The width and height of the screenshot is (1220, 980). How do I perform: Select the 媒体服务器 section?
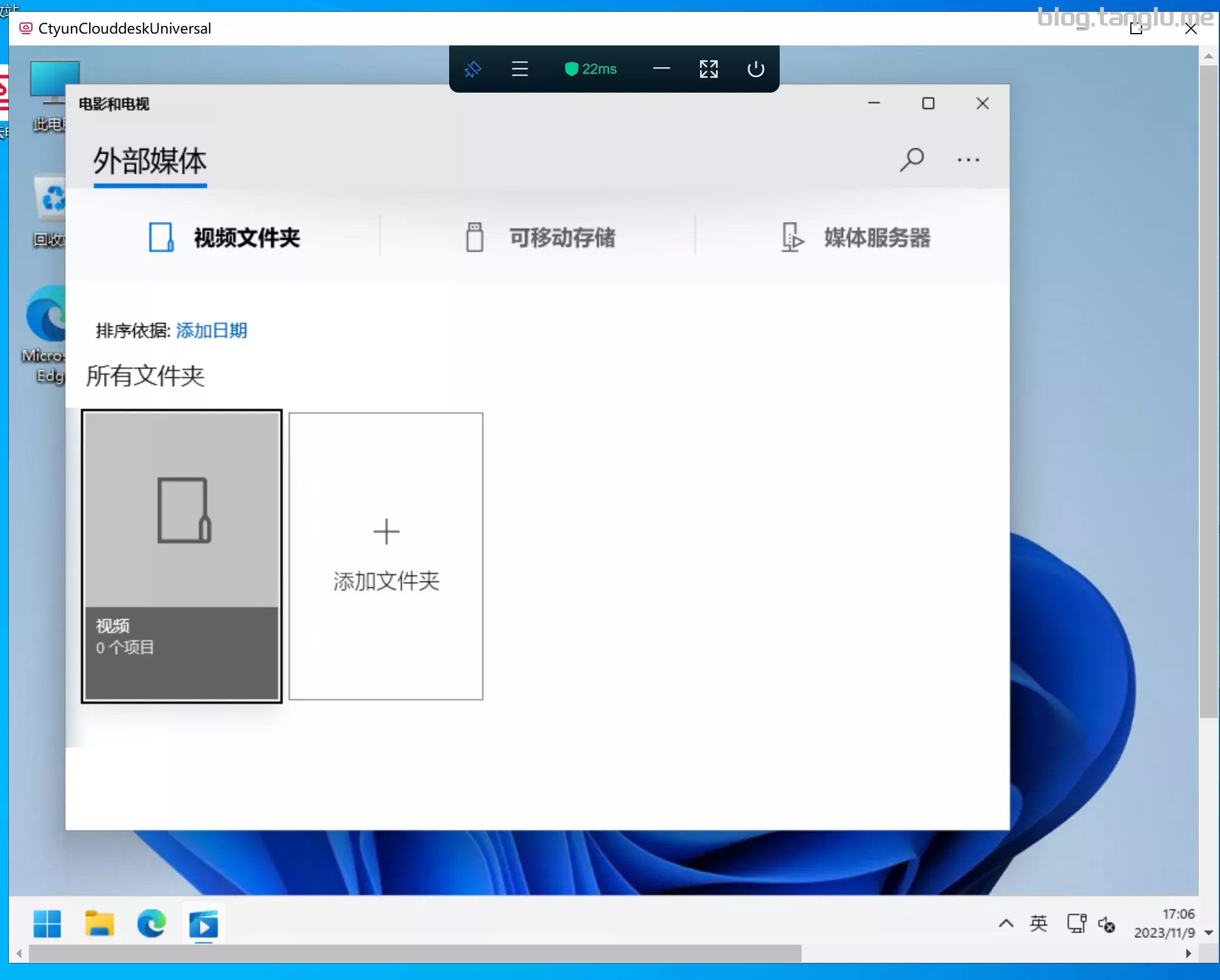point(855,238)
